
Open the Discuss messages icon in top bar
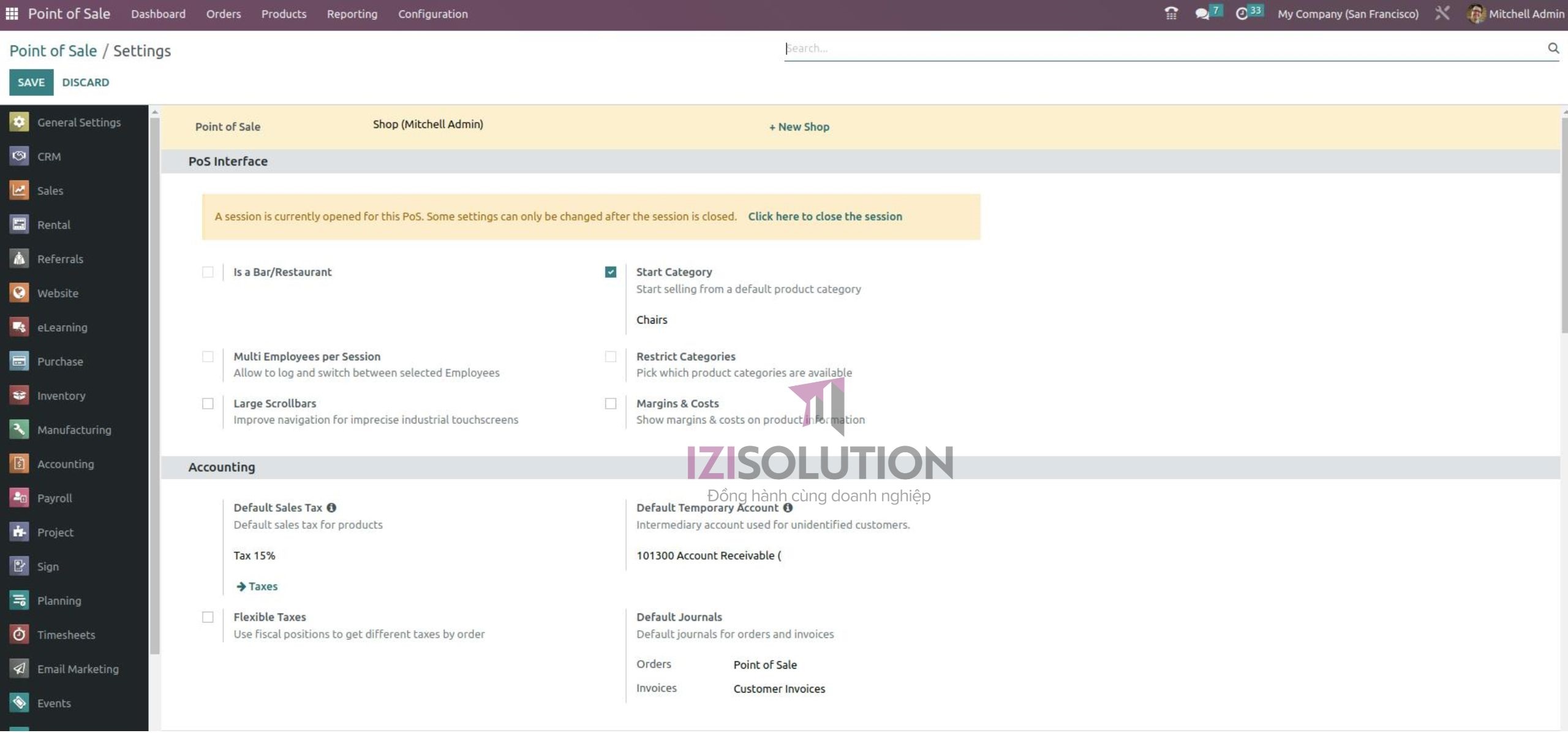click(x=1203, y=12)
